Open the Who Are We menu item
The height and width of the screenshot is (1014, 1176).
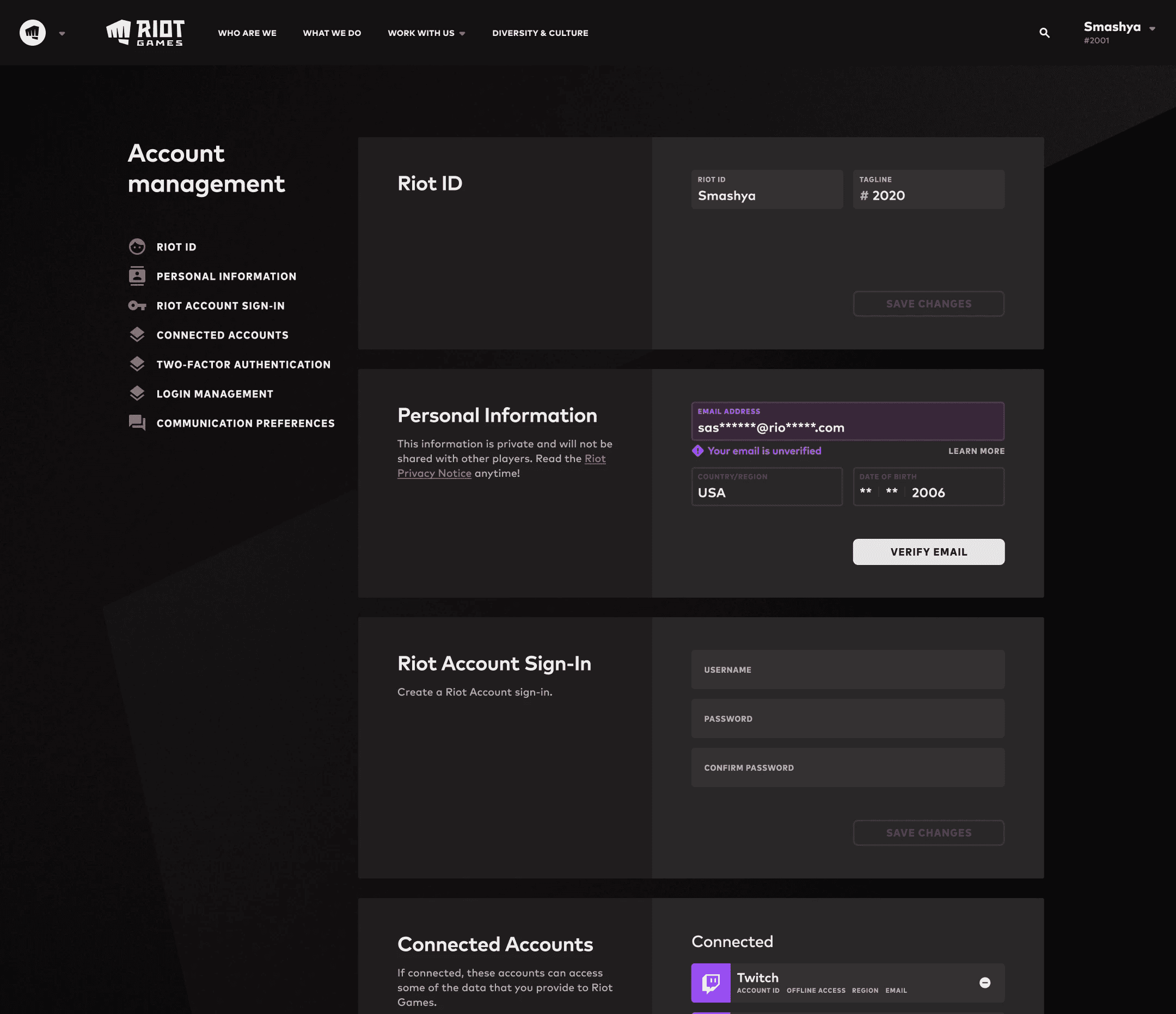coord(248,33)
